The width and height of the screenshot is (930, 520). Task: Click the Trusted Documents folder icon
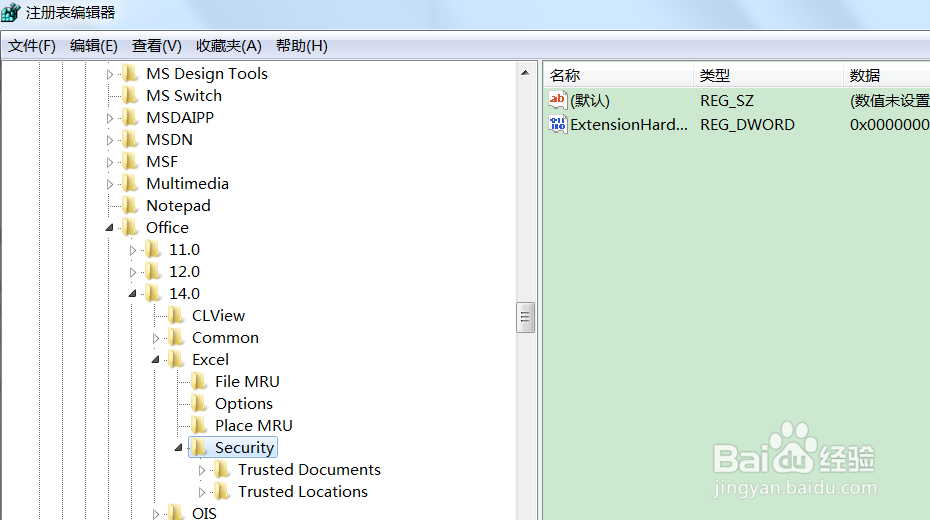(222, 470)
